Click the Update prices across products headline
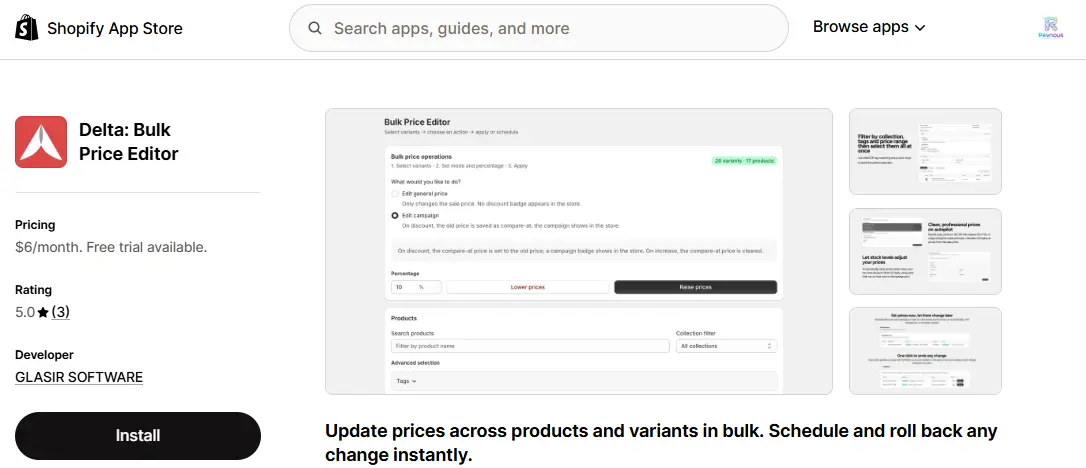The image size is (1086, 468). (x=661, y=443)
